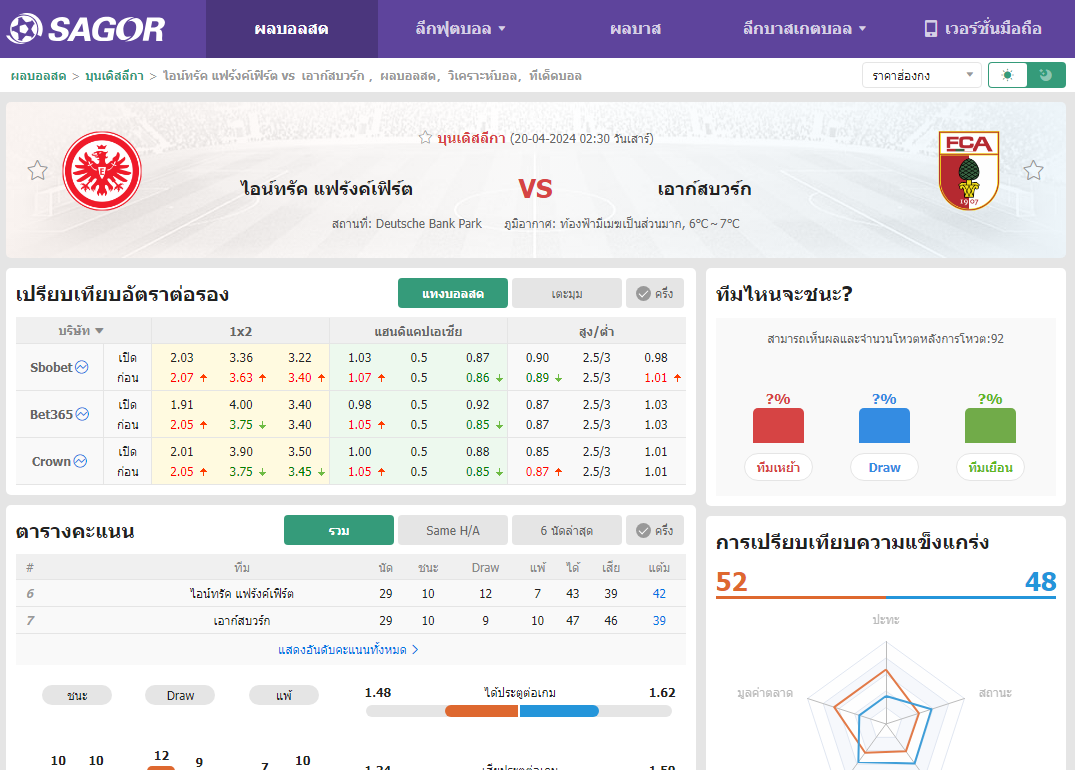Switch to light mode sun icon
1075x770 pixels.
(1007, 75)
